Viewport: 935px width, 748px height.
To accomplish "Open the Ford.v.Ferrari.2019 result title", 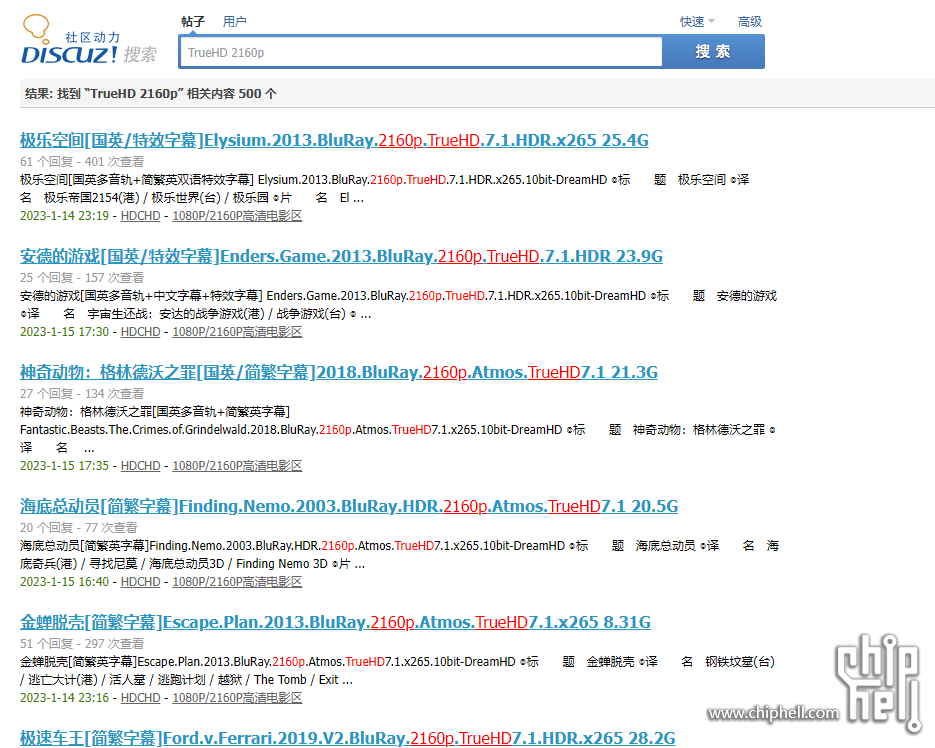I will pos(348,738).
